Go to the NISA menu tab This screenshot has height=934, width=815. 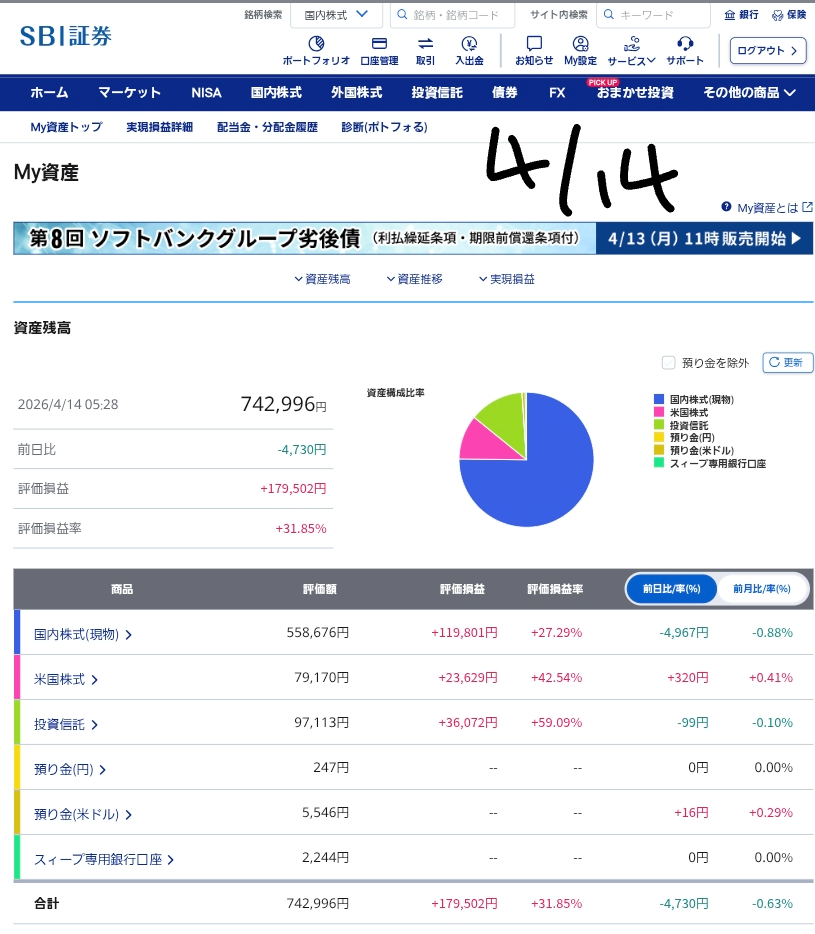[x=206, y=93]
